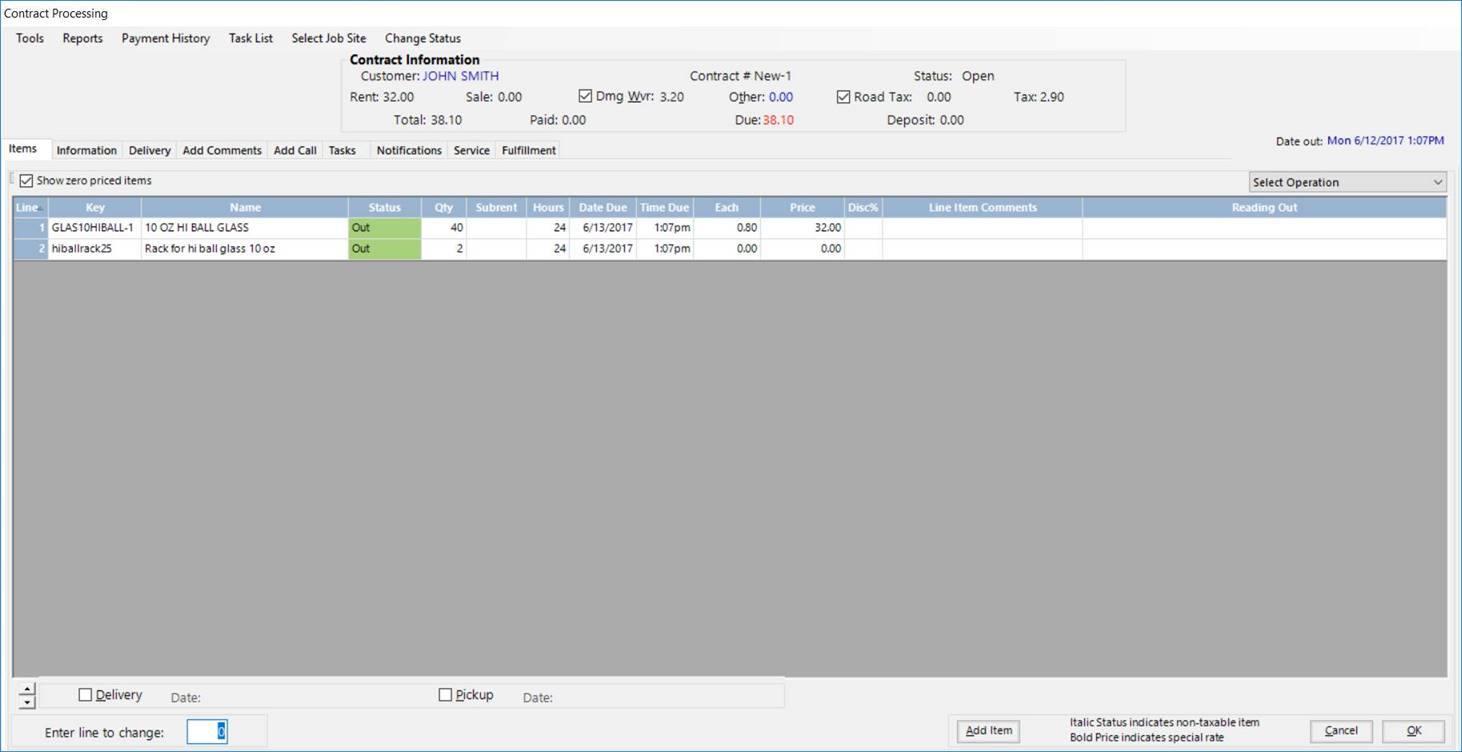Screen dimensions: 1462x752
Task: Enable the Pickup checkbox
Action: tap(445, 695)
